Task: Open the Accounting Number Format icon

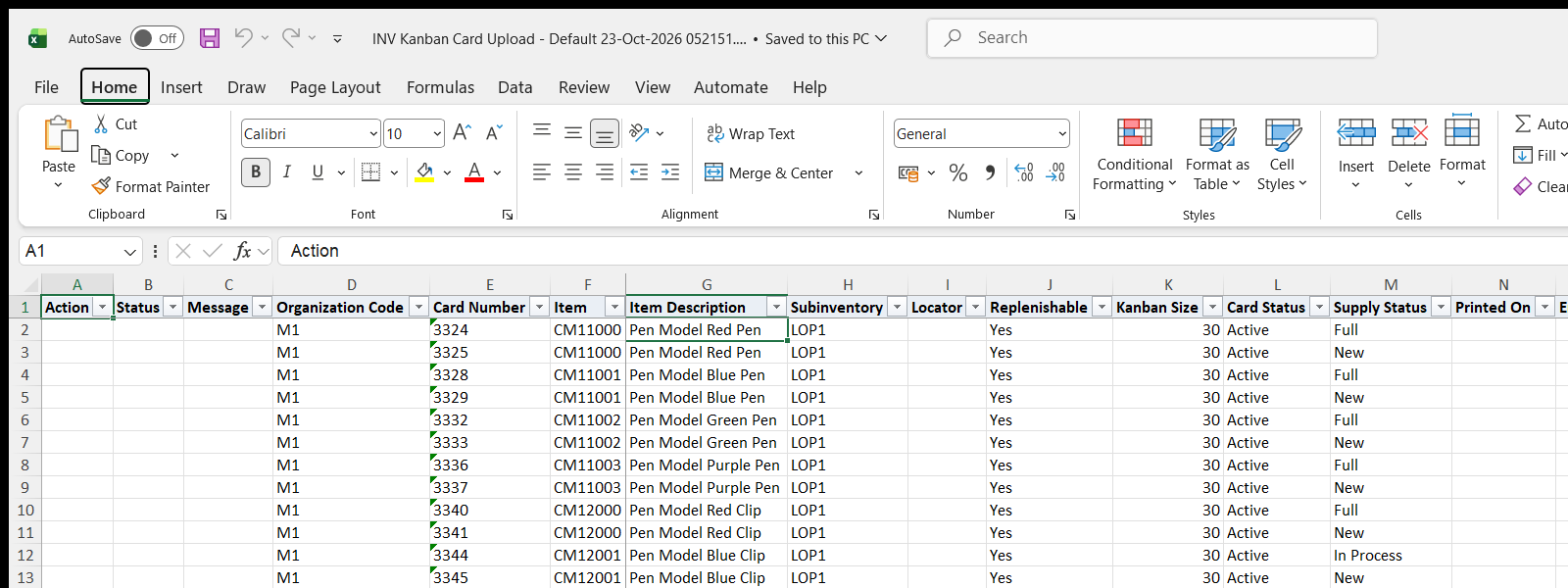Action: [x=908, y=172]
